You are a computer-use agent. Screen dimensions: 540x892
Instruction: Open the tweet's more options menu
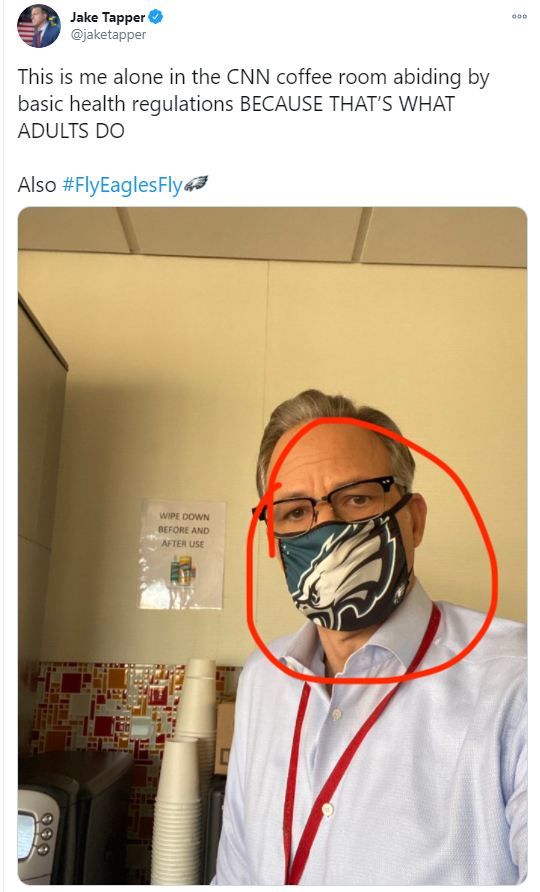[519, 16]
